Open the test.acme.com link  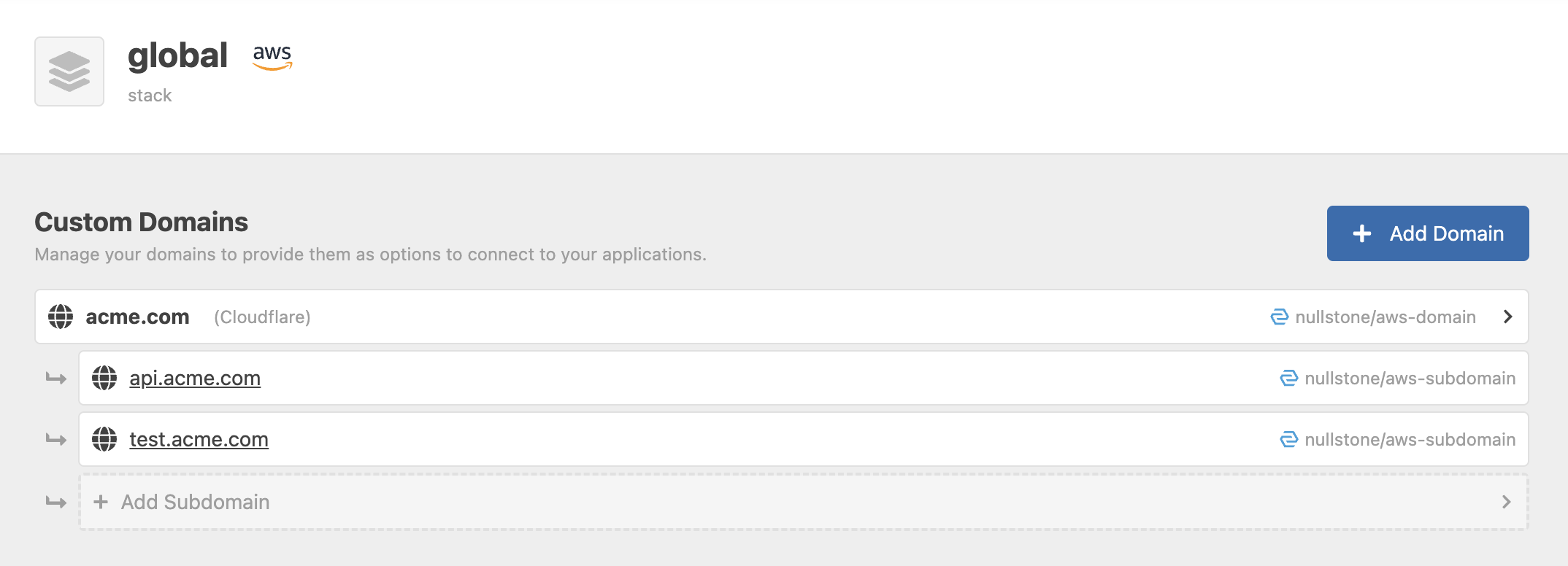pos(199,439)
